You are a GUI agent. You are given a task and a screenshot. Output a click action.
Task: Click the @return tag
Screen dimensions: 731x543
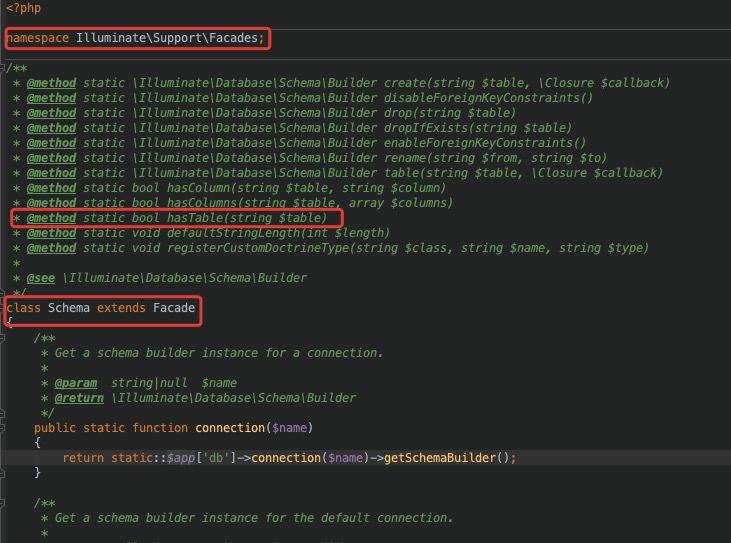click(79, 398)
